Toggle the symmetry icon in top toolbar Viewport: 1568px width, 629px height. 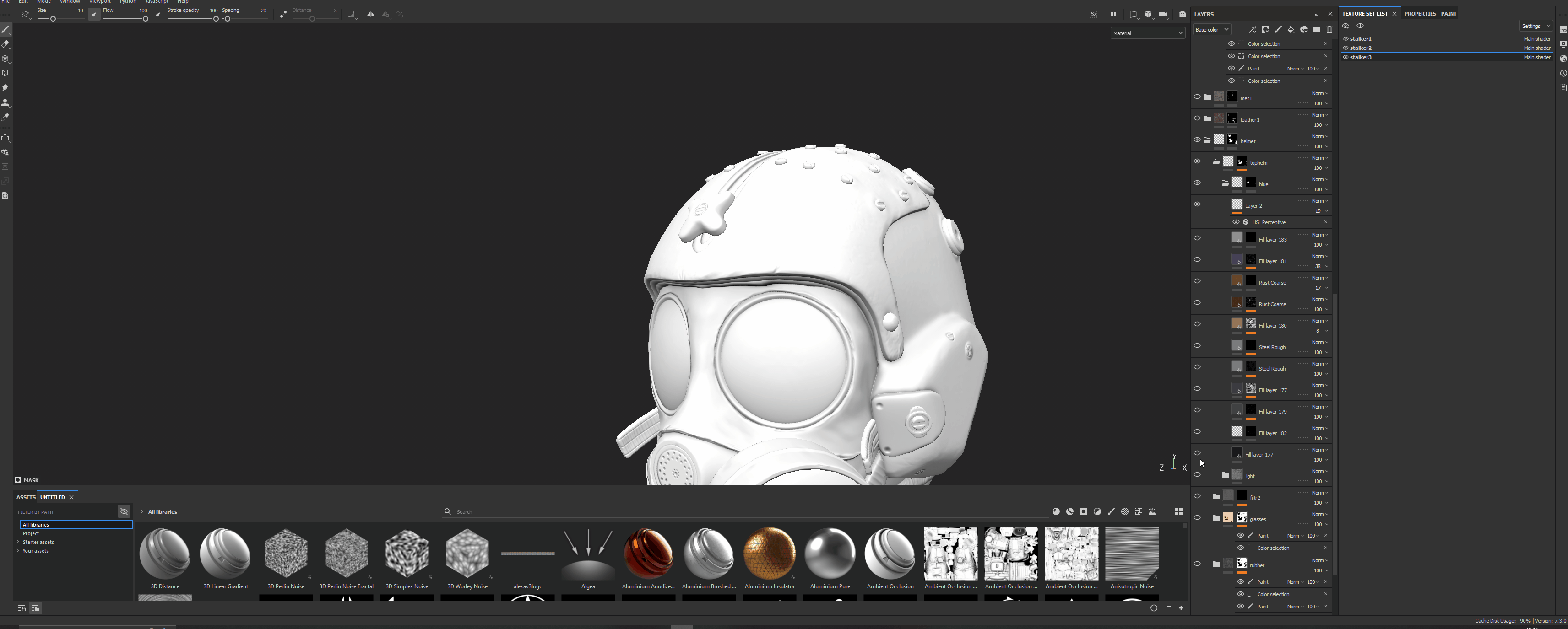click(371, 15)
